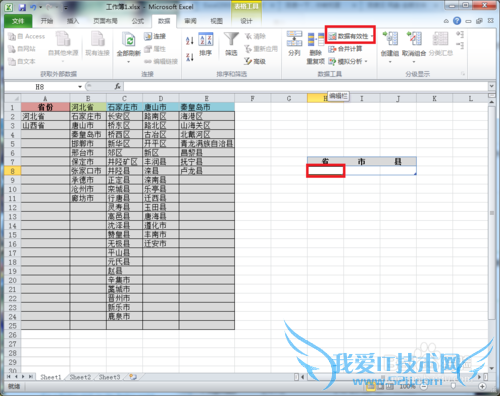Click Remove Duplicates (删除重复项) icon

[x=315, y=48]
